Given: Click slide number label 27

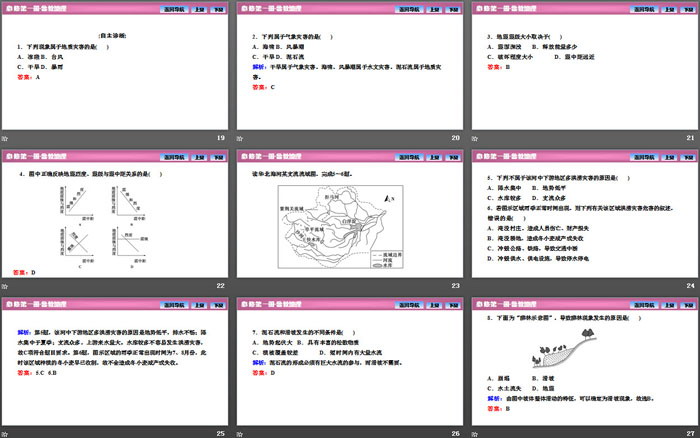Looking at the screenshot, I should [x=691, y=434].
